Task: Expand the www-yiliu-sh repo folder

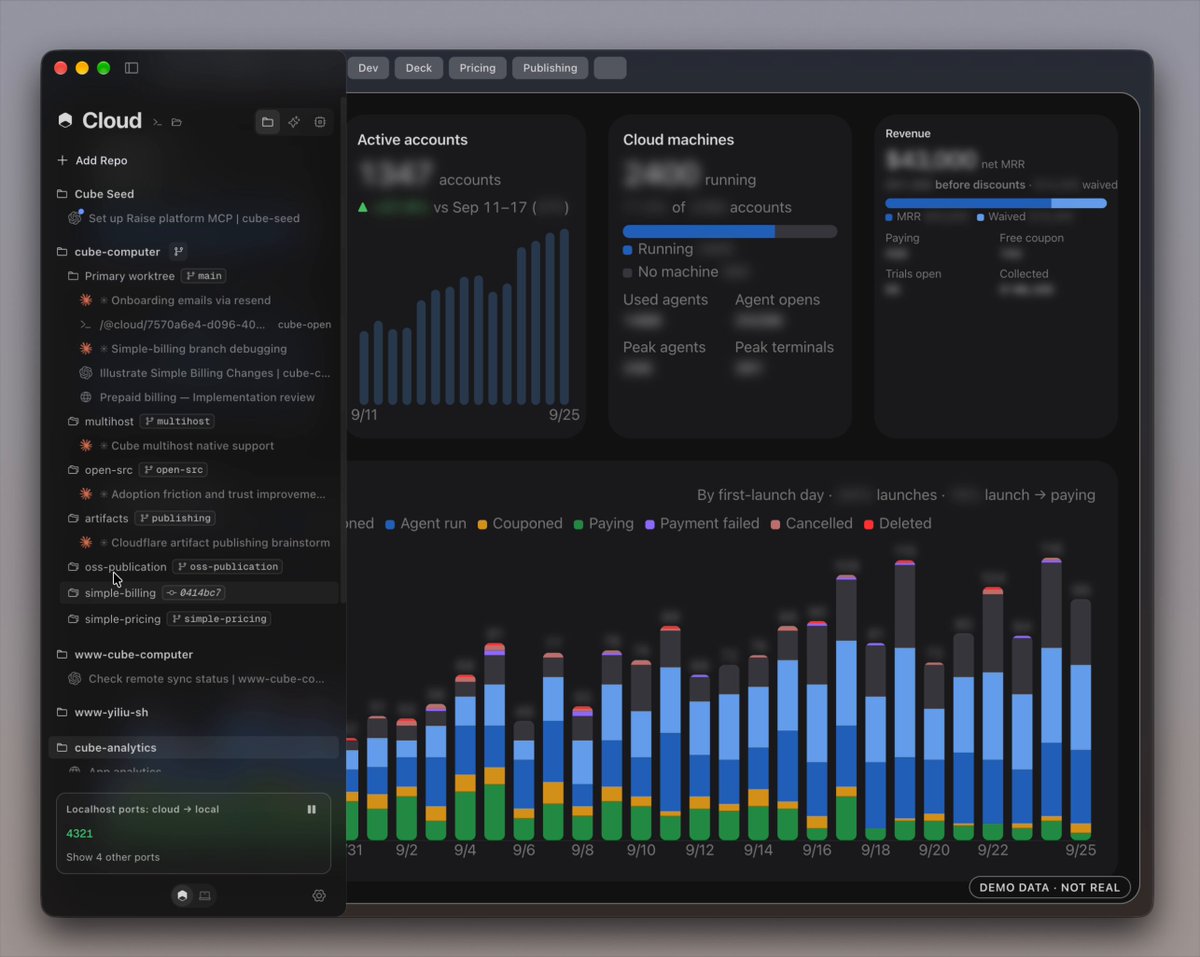Action: point(62,713)
